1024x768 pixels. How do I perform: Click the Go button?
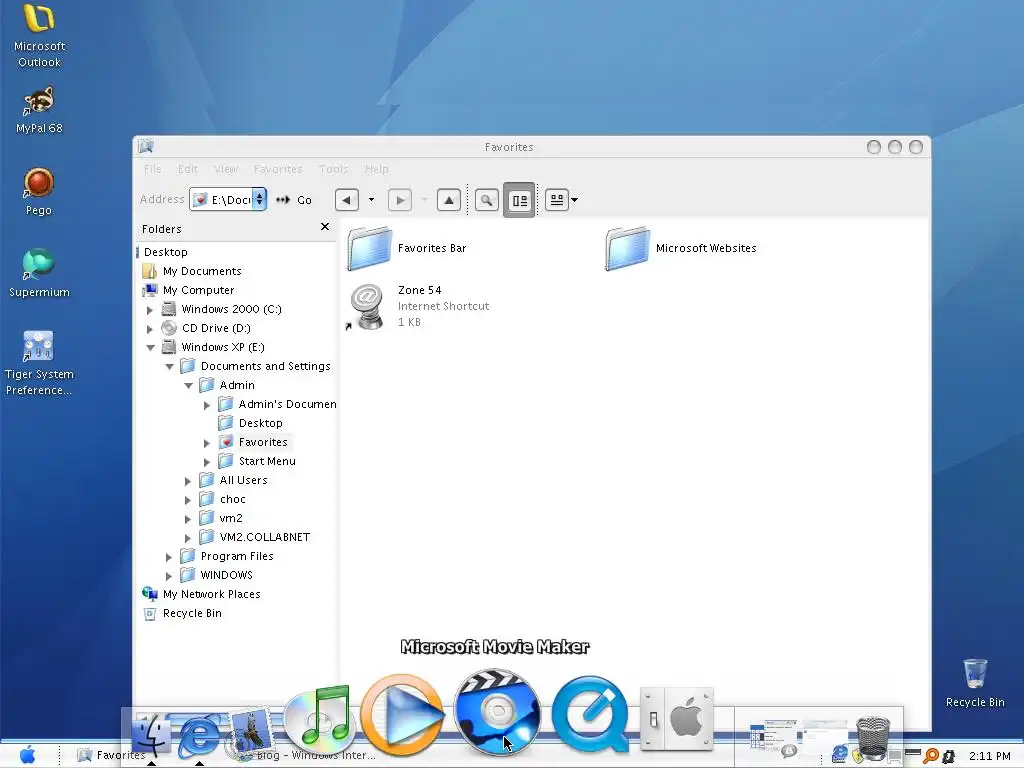click(x=295, y=200)
